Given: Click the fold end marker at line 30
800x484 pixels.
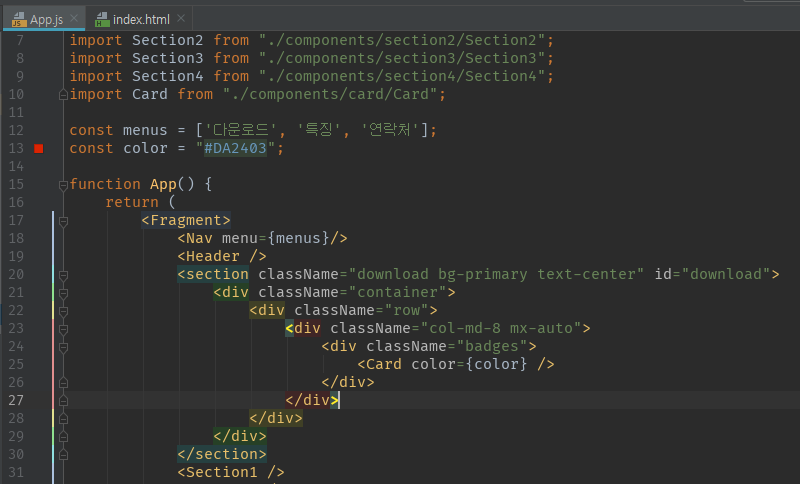Looking at the screenshot, I should pyautogui.click(x=63, y=454).
